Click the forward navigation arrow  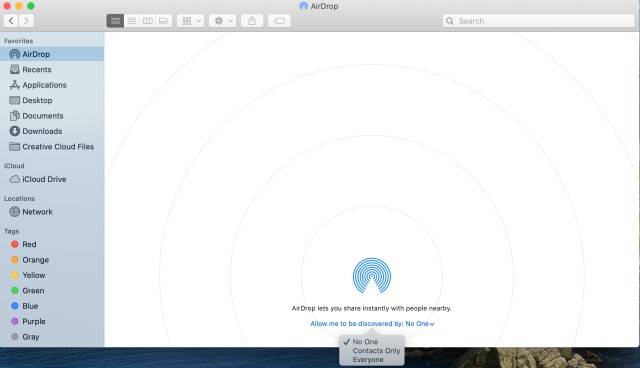tap(27, 21)
